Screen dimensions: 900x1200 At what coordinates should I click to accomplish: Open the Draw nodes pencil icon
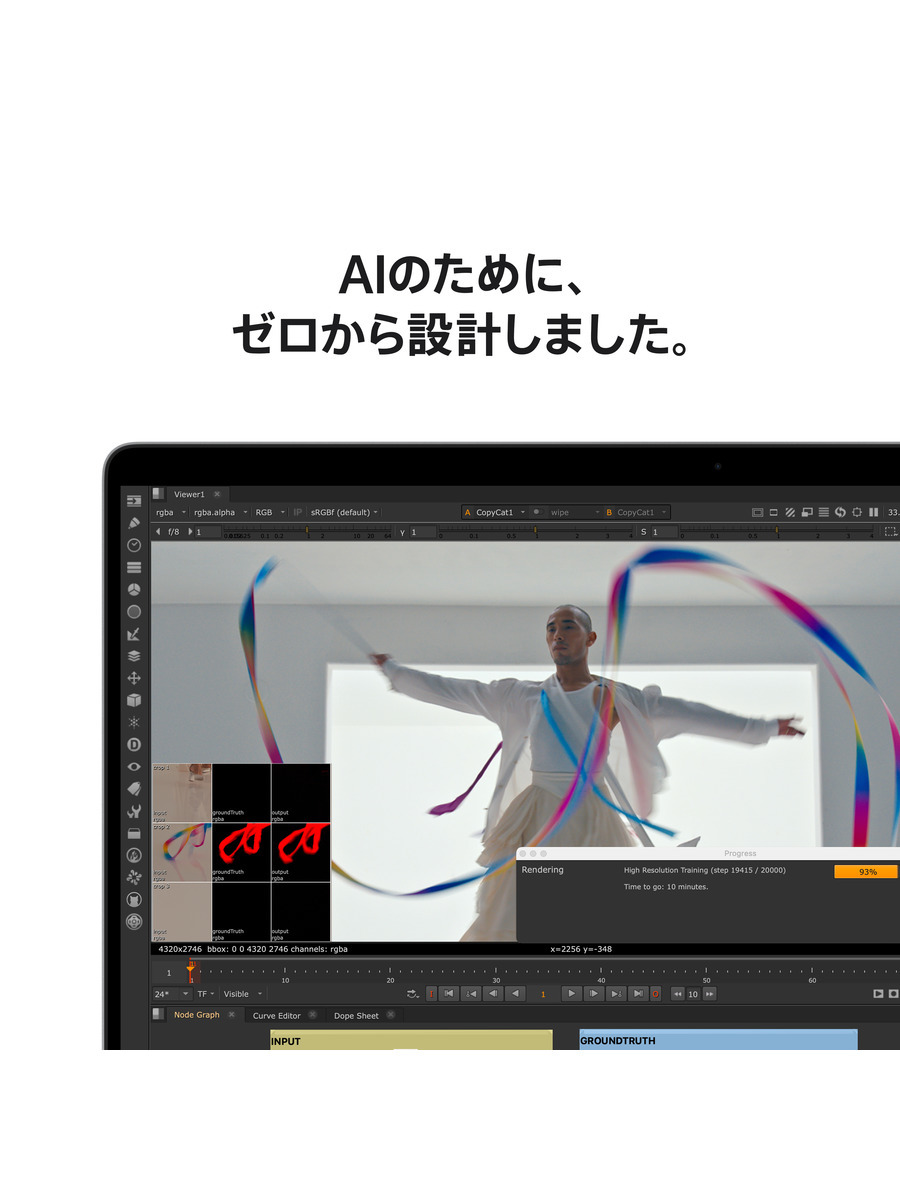coord(134,523)
